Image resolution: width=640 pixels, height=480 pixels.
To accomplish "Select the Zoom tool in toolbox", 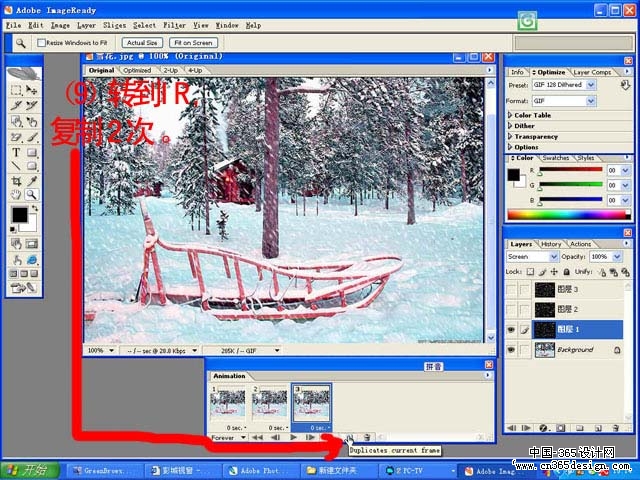I will 32,195.
